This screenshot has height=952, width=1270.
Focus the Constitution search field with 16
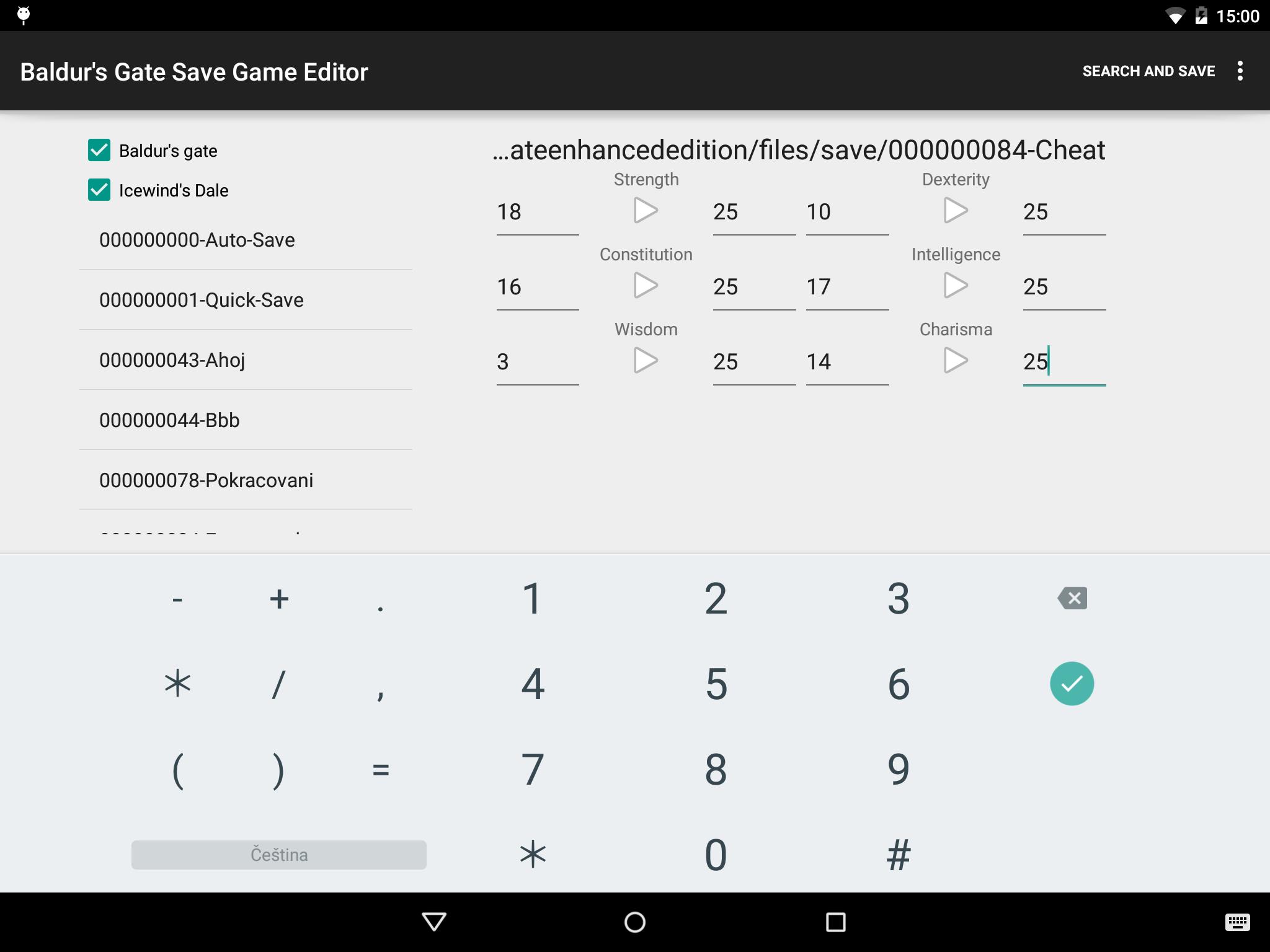538,288
